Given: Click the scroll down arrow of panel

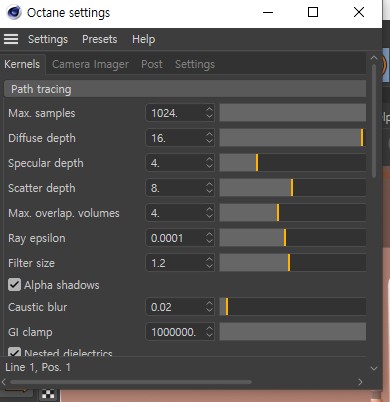Looking at the screenshot, I should coord(374,368).
